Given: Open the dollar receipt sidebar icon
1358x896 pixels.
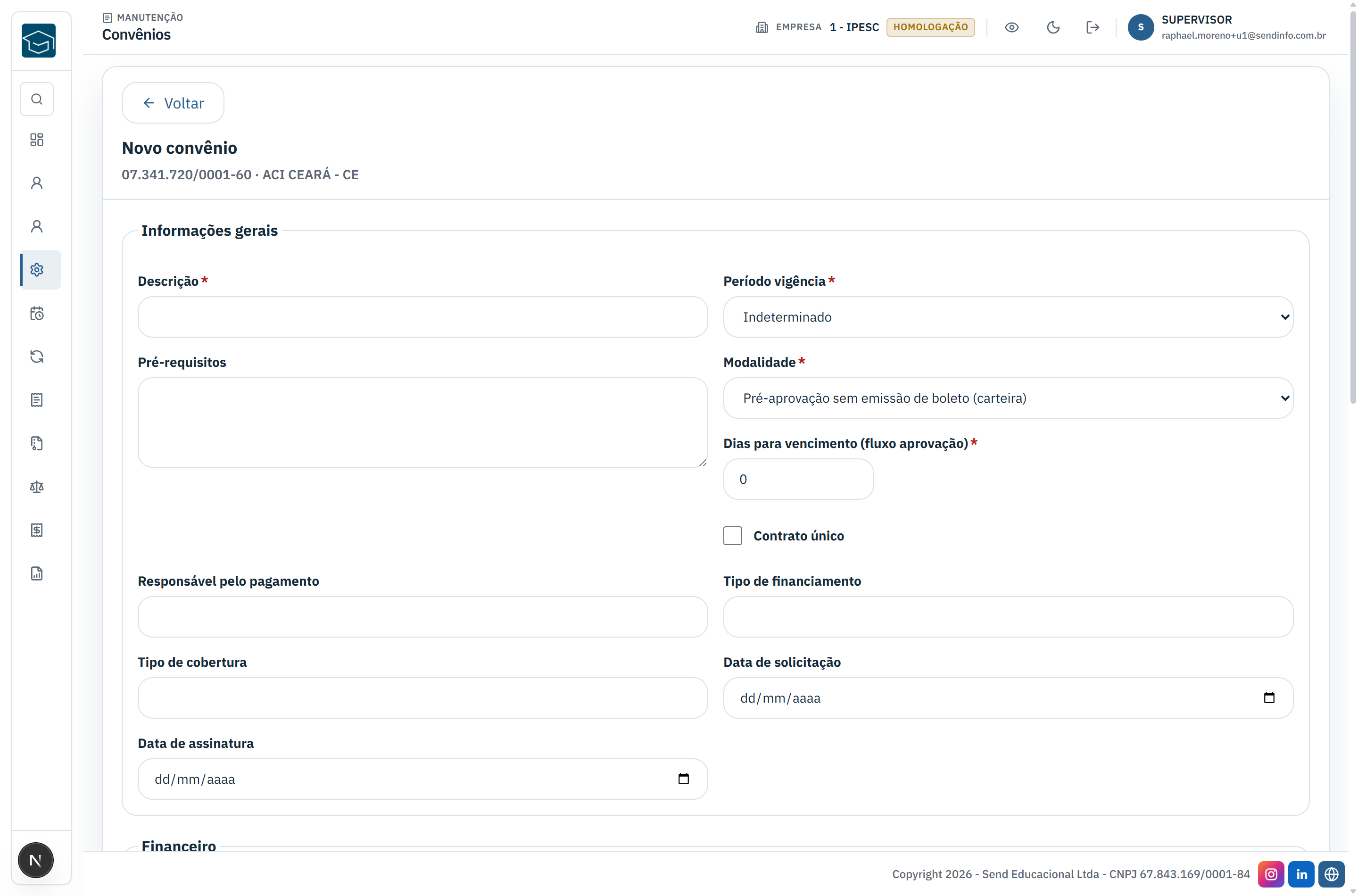Looking at the screenshot, I should (x=37, y=530).
